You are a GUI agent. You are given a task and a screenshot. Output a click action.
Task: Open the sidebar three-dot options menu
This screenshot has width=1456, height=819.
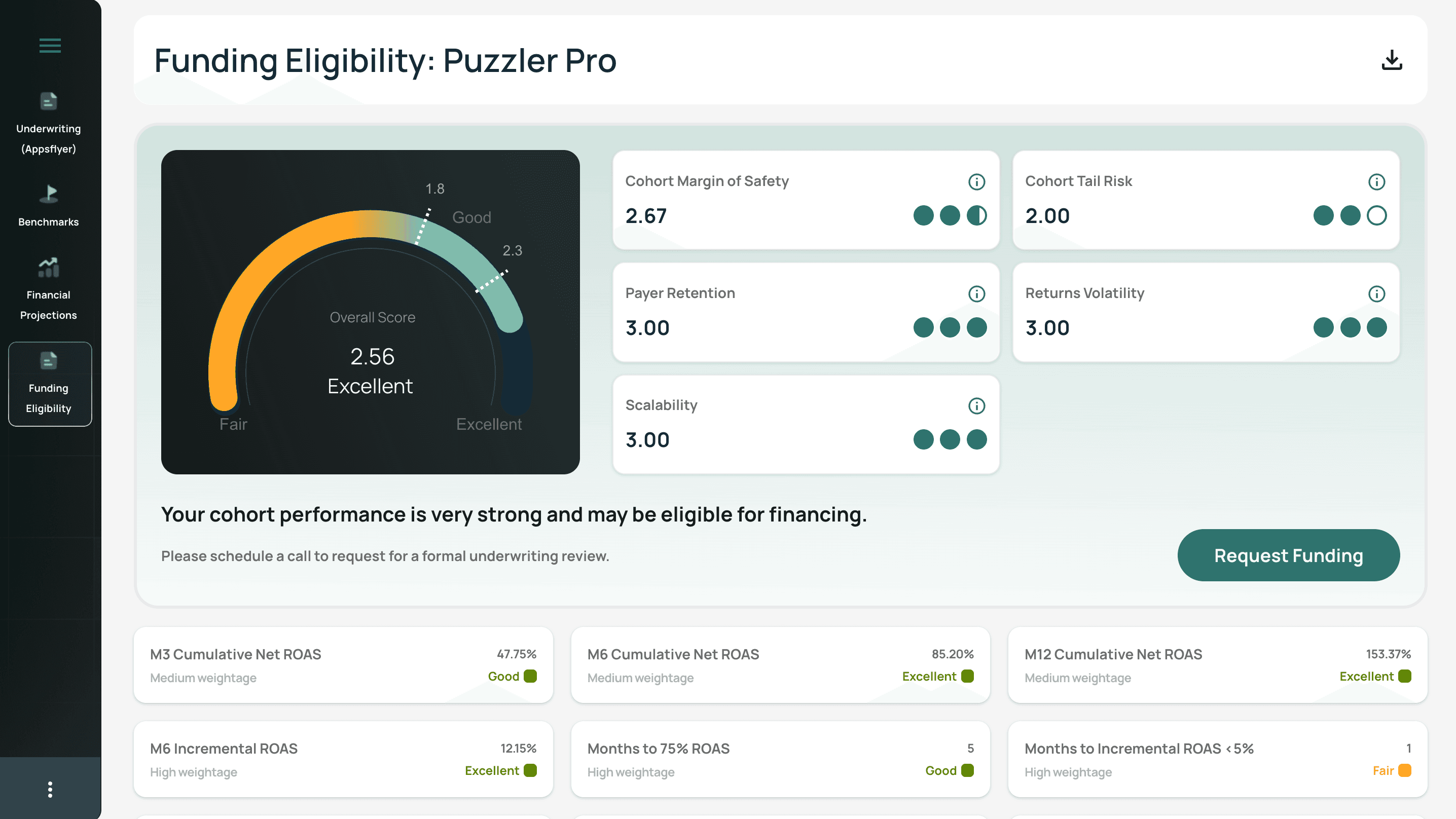(x=50, y=789)
